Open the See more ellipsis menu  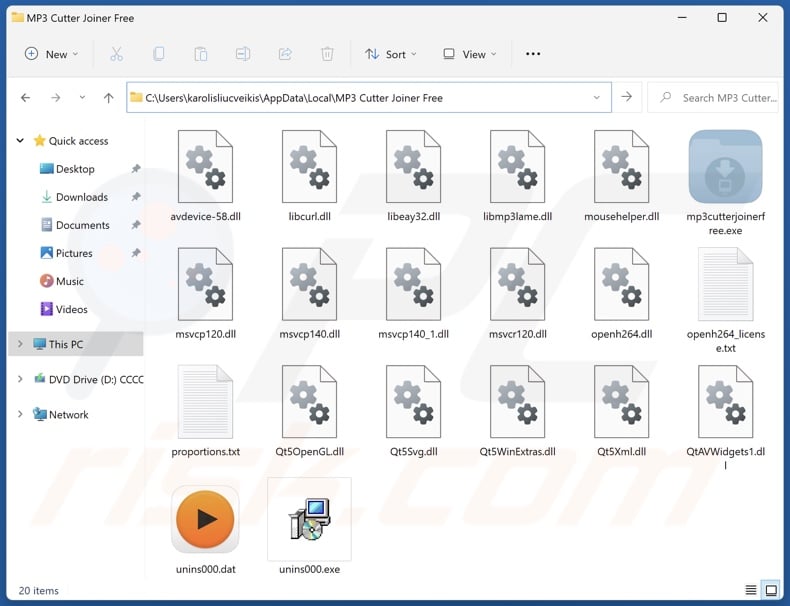[x=533, y=54]
